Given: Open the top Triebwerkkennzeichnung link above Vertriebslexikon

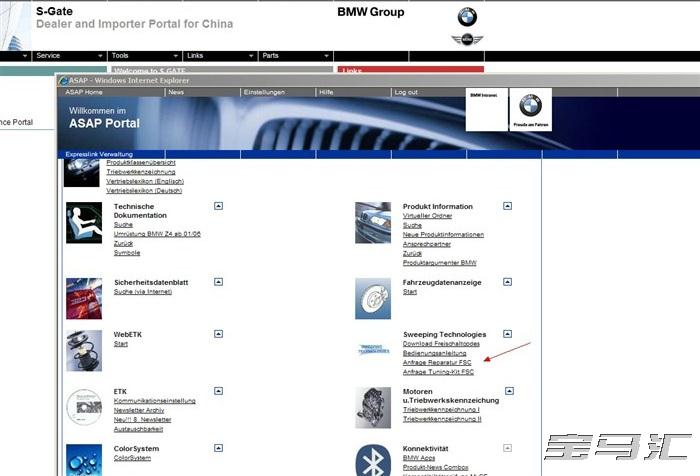Looking at the screenshot, I should [141, 172].
